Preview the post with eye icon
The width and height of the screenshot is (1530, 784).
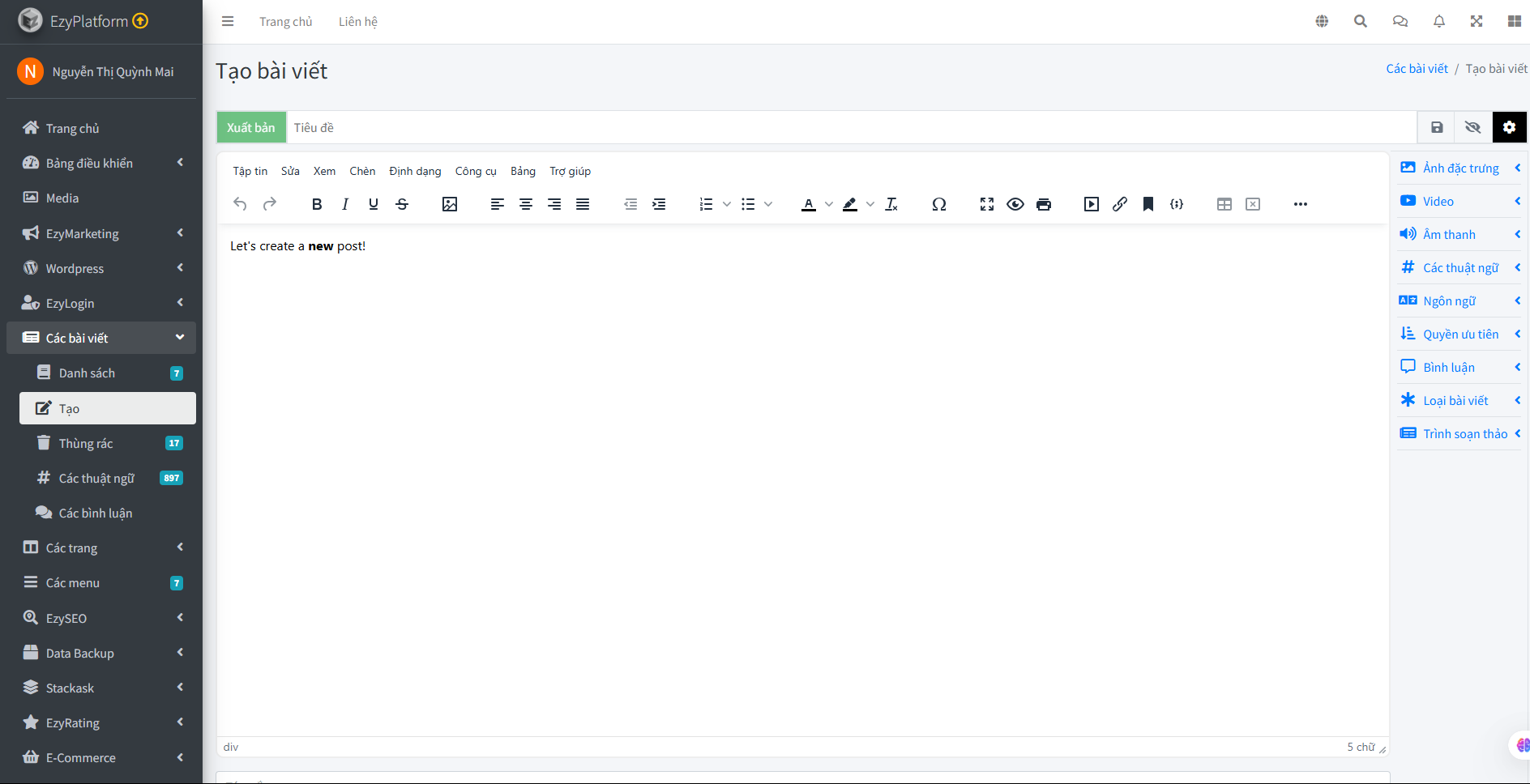point(1015,204)
